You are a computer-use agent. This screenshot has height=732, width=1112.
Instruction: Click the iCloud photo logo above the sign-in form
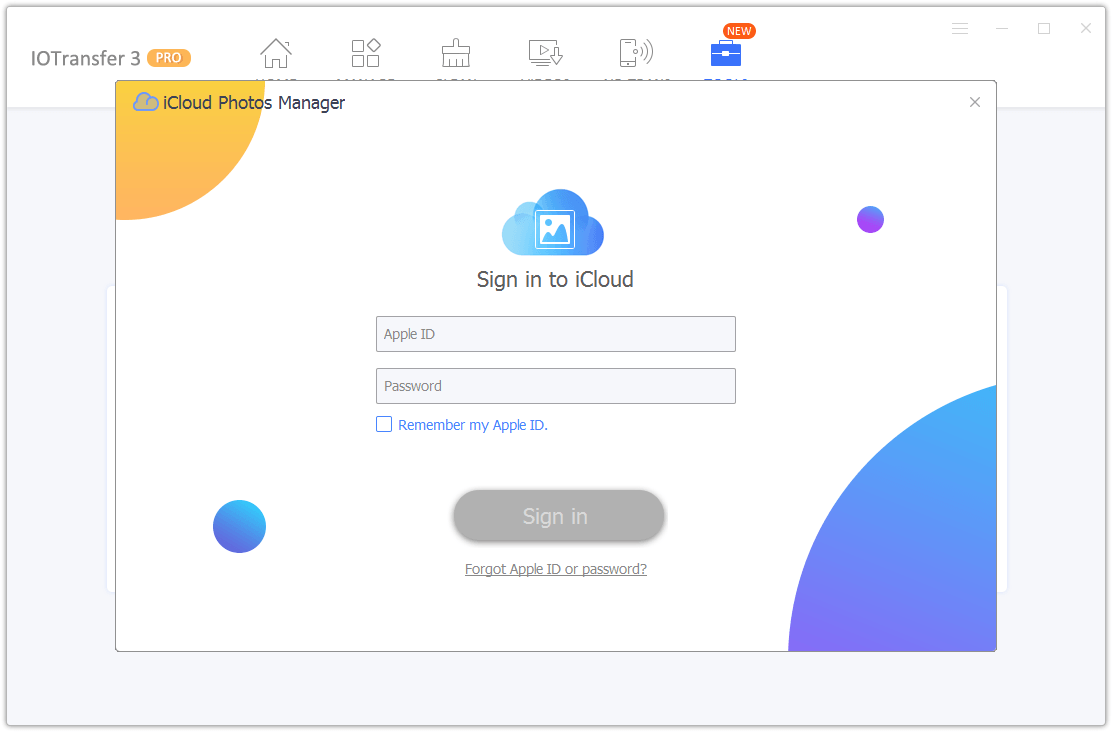(555, 222)
